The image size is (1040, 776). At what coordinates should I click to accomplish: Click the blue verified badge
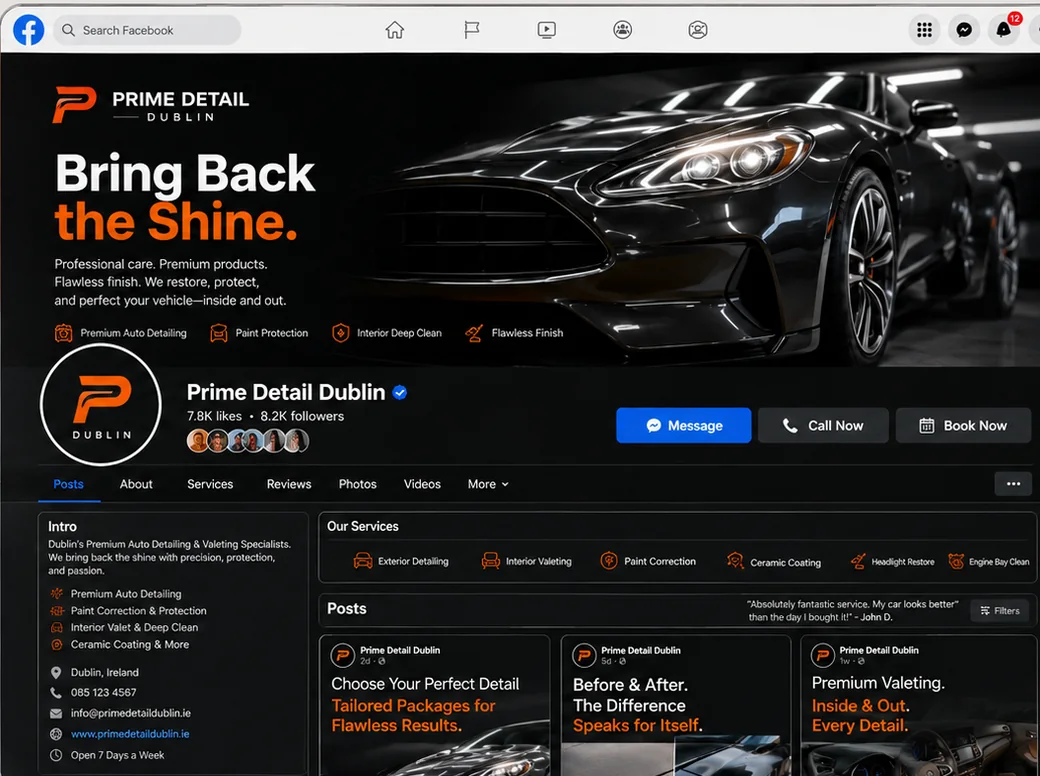pyautogui.click(x=400, y=393)
